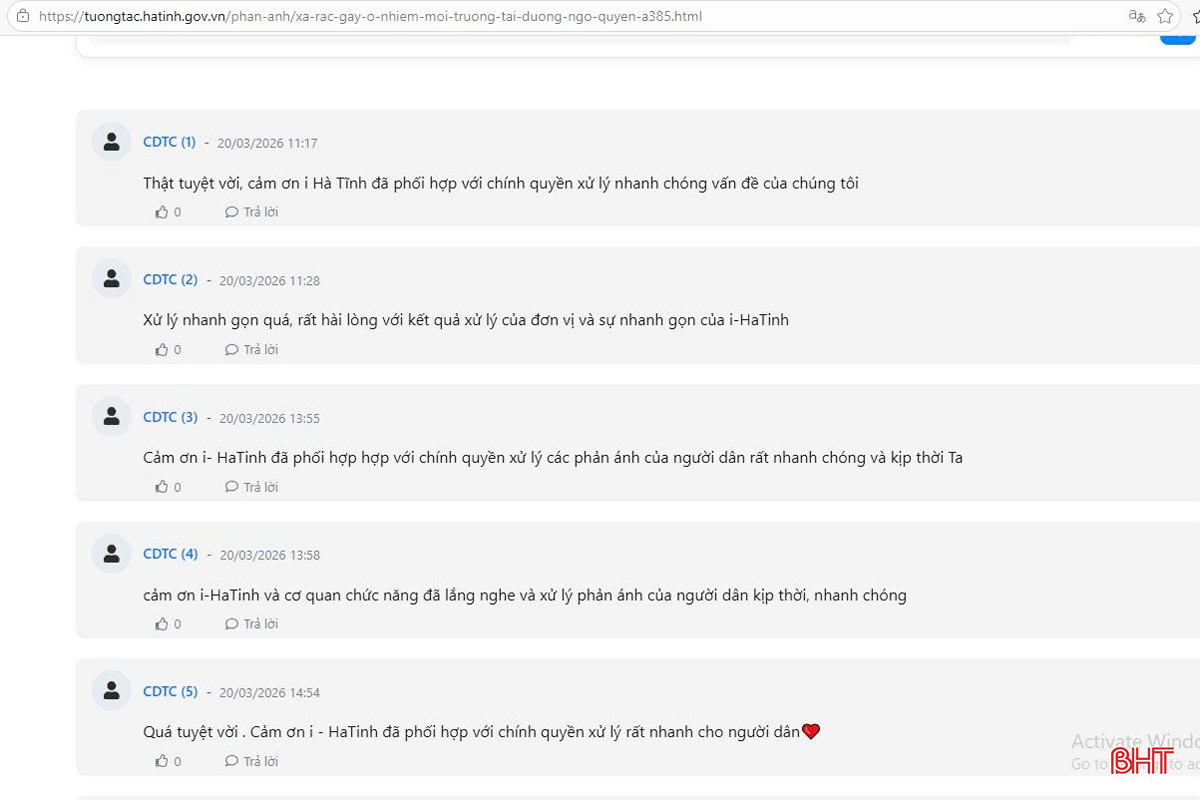The height and width of the screenshot is (800, 1200).
Task: Click the blue button at top right
Action: [1178, 38]
